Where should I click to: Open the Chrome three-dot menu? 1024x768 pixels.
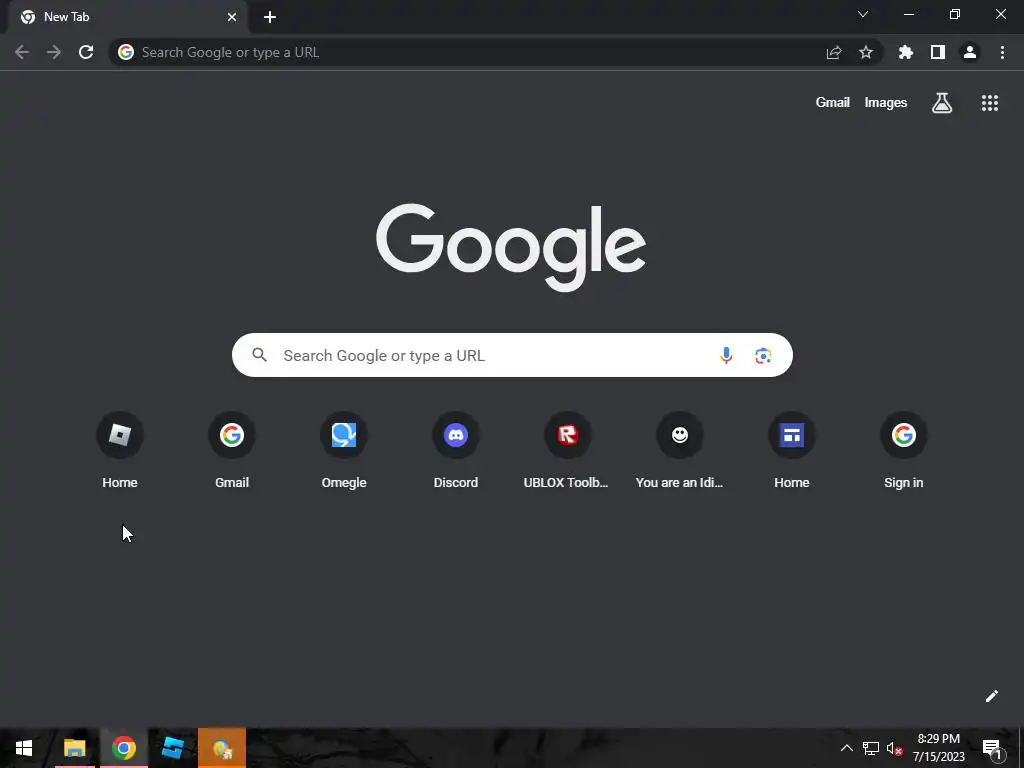[x=1002, y=52]
